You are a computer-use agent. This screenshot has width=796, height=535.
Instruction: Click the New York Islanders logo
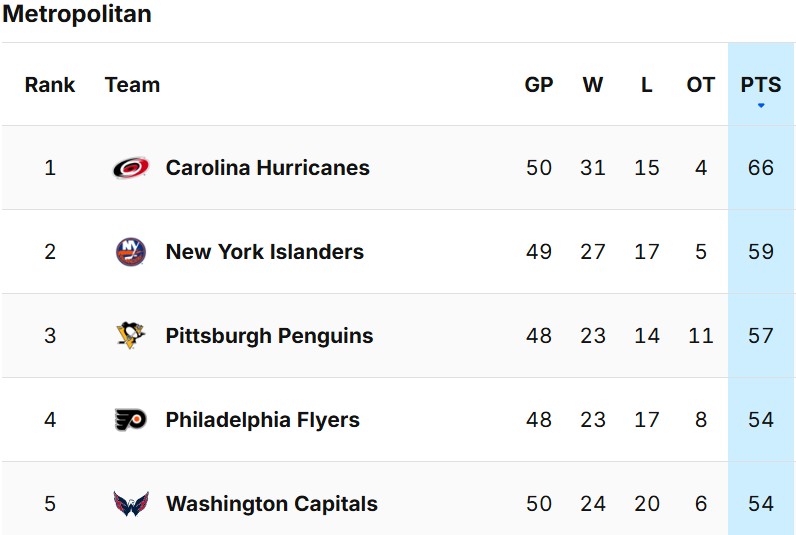(x=131, y=252)
